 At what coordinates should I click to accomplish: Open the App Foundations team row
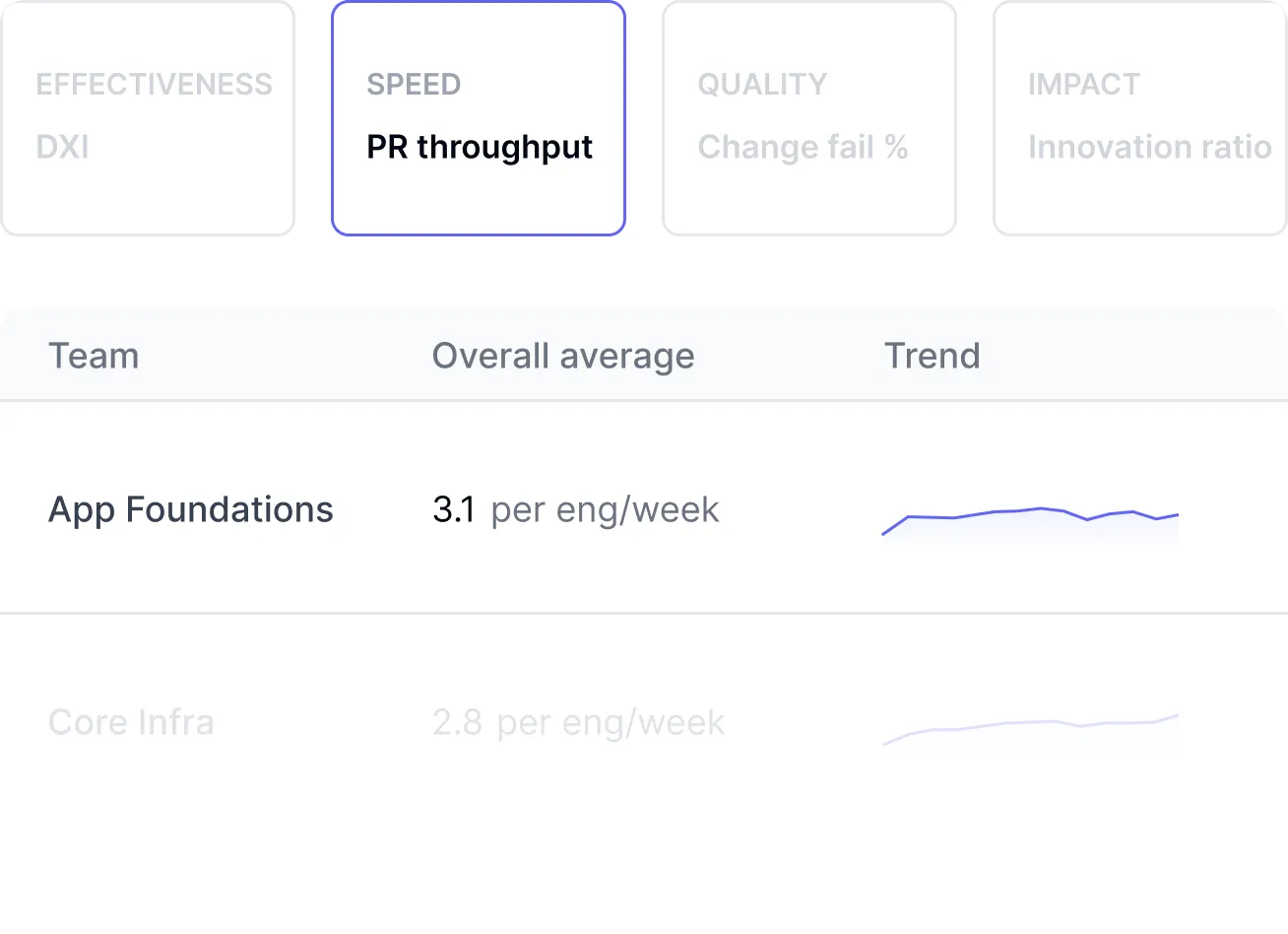(x=191, y=510)
